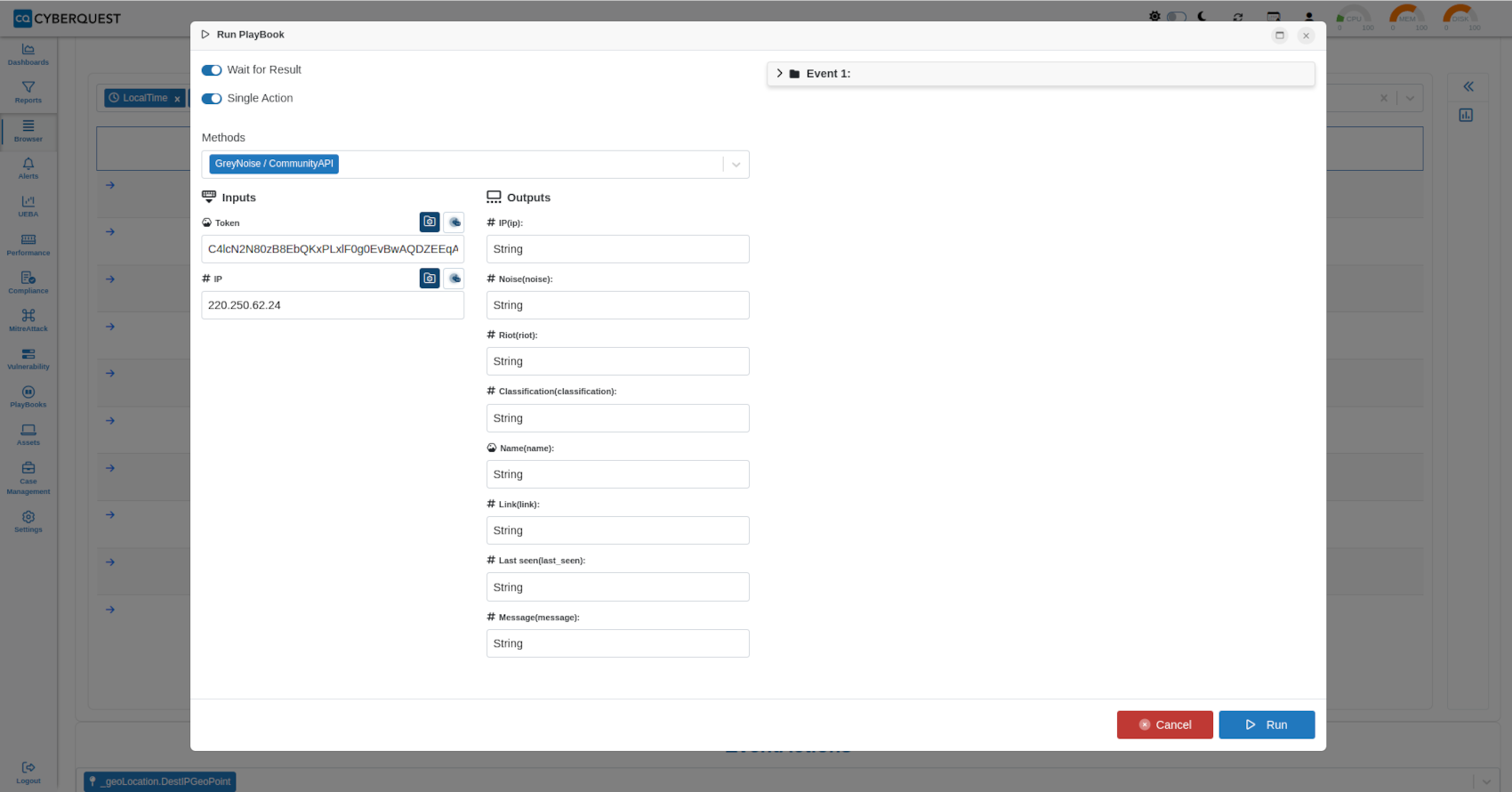Click the bar chart panel icon
This screenshot has height=792, width=1512.
click(x=1466, y=115)
